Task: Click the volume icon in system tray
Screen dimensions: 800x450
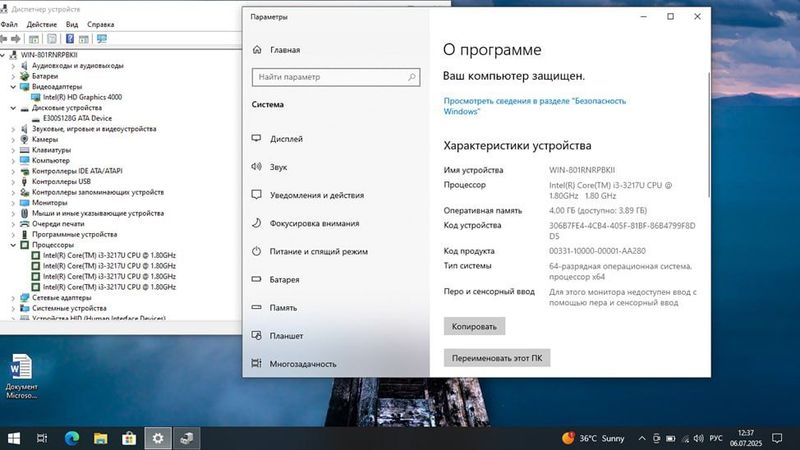Action: click(x=699, y=438)
